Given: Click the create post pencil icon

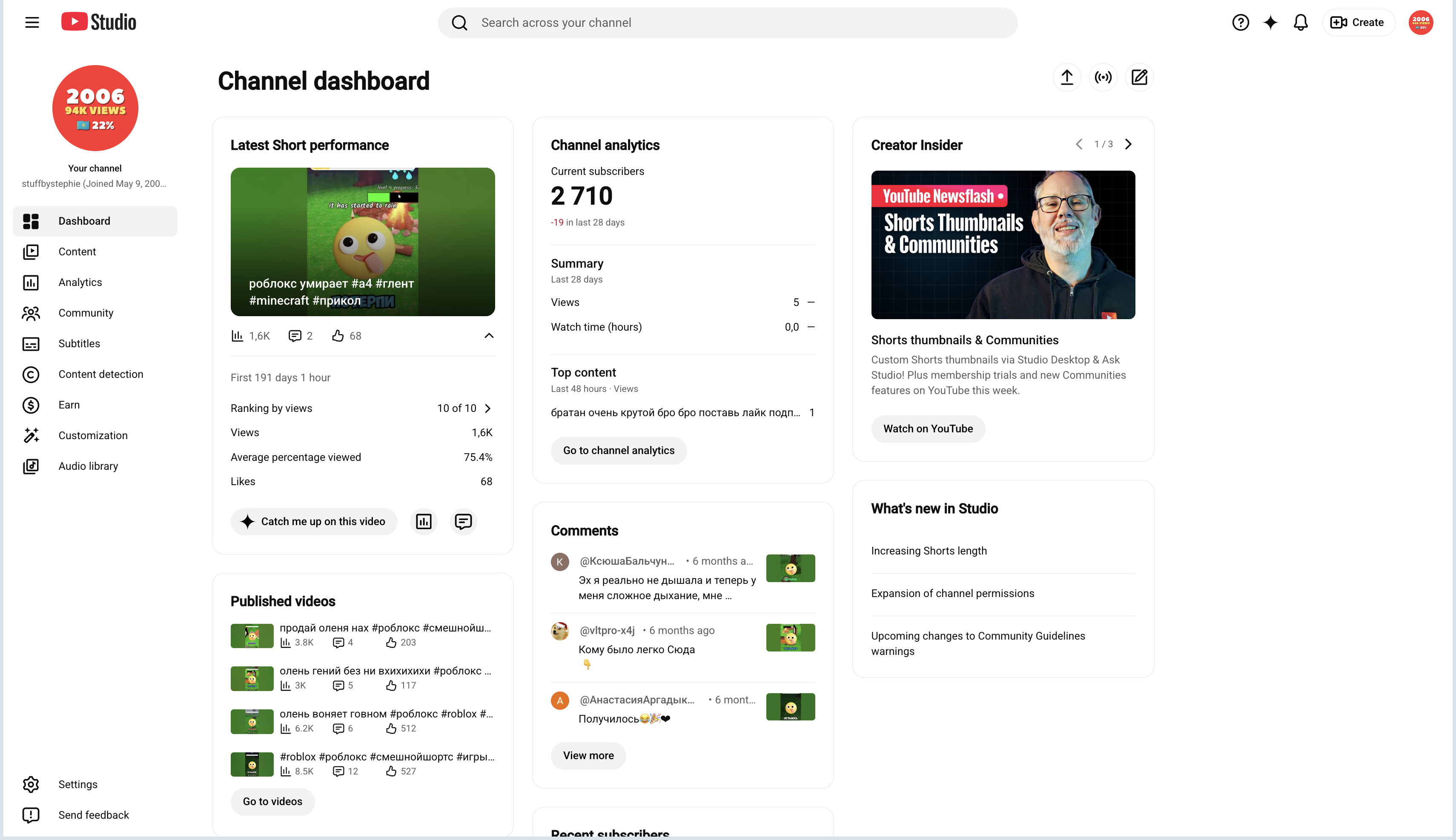Looking at the screenshot, I should click(1139, 77).
